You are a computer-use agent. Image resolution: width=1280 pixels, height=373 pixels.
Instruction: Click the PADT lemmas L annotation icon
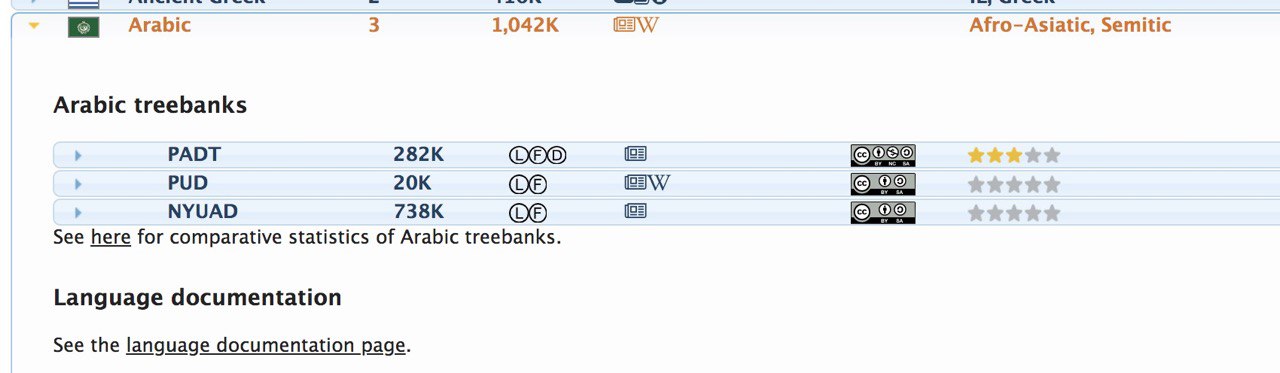pyautogui.click(x=517, y=155)
